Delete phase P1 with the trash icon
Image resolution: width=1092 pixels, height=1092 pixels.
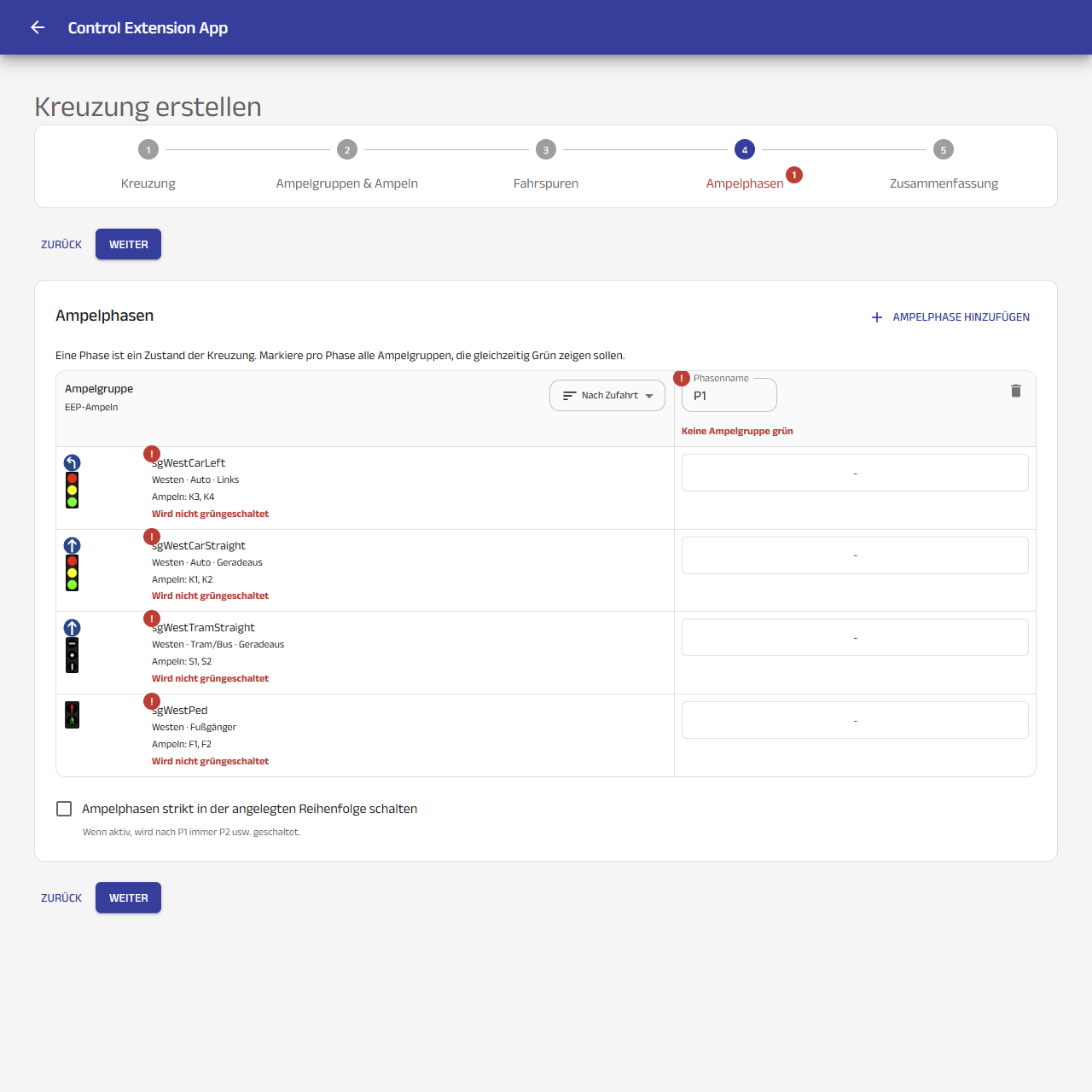[x=1015, y=391]
